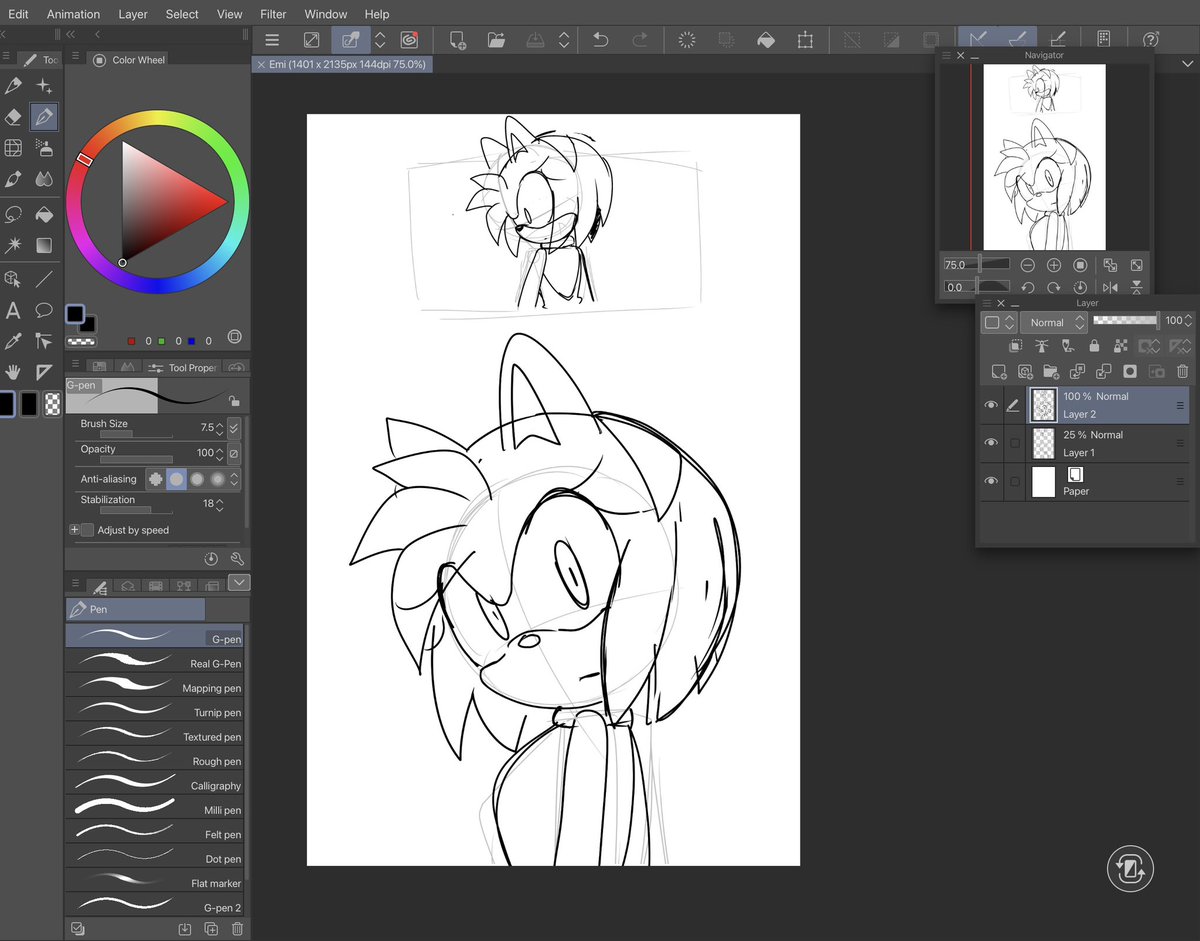Image resolution: width=1200 pixels, height=941 pixels.
Task: Select the Blend tool
Action: [44, 180]
